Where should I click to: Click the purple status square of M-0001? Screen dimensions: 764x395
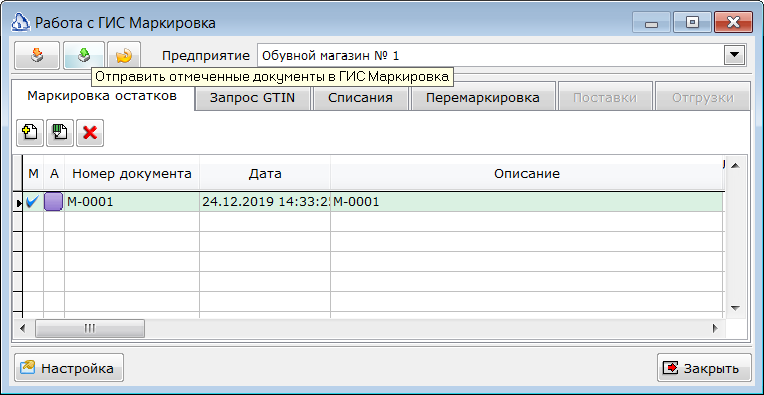54,202
